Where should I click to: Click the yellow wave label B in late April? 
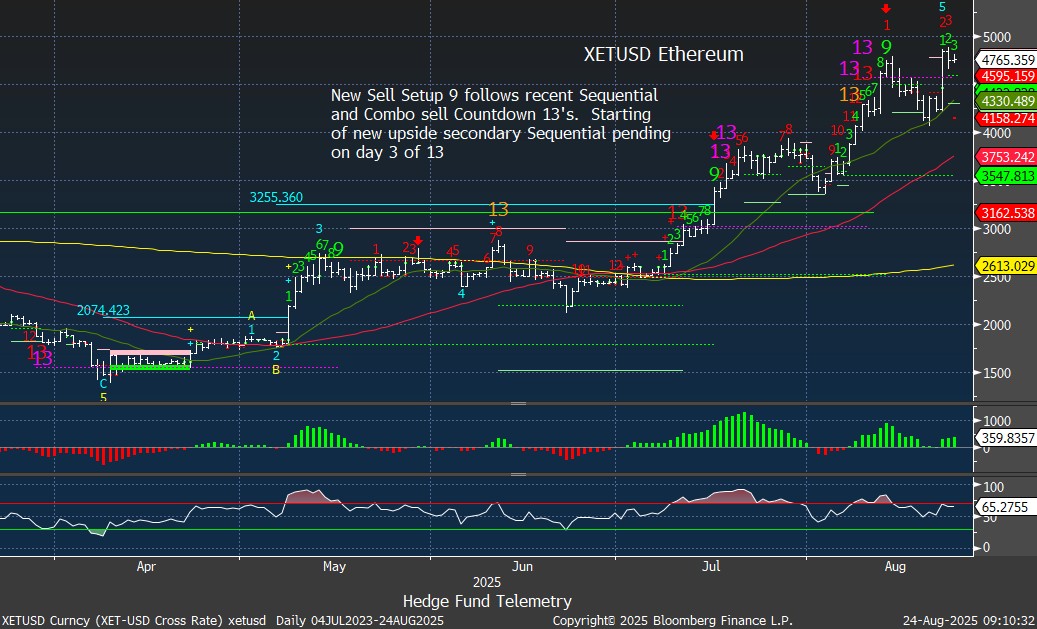[276, 370]
